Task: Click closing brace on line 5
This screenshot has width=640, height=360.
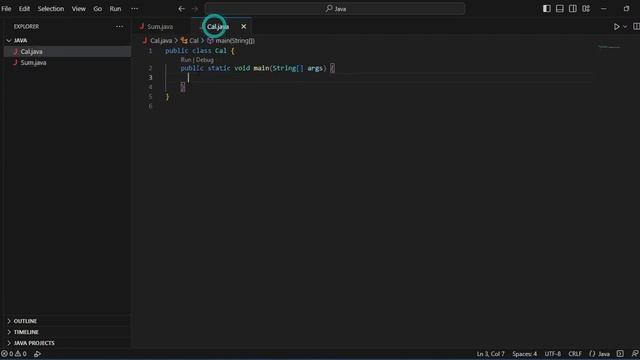Action: click(167, 97)
